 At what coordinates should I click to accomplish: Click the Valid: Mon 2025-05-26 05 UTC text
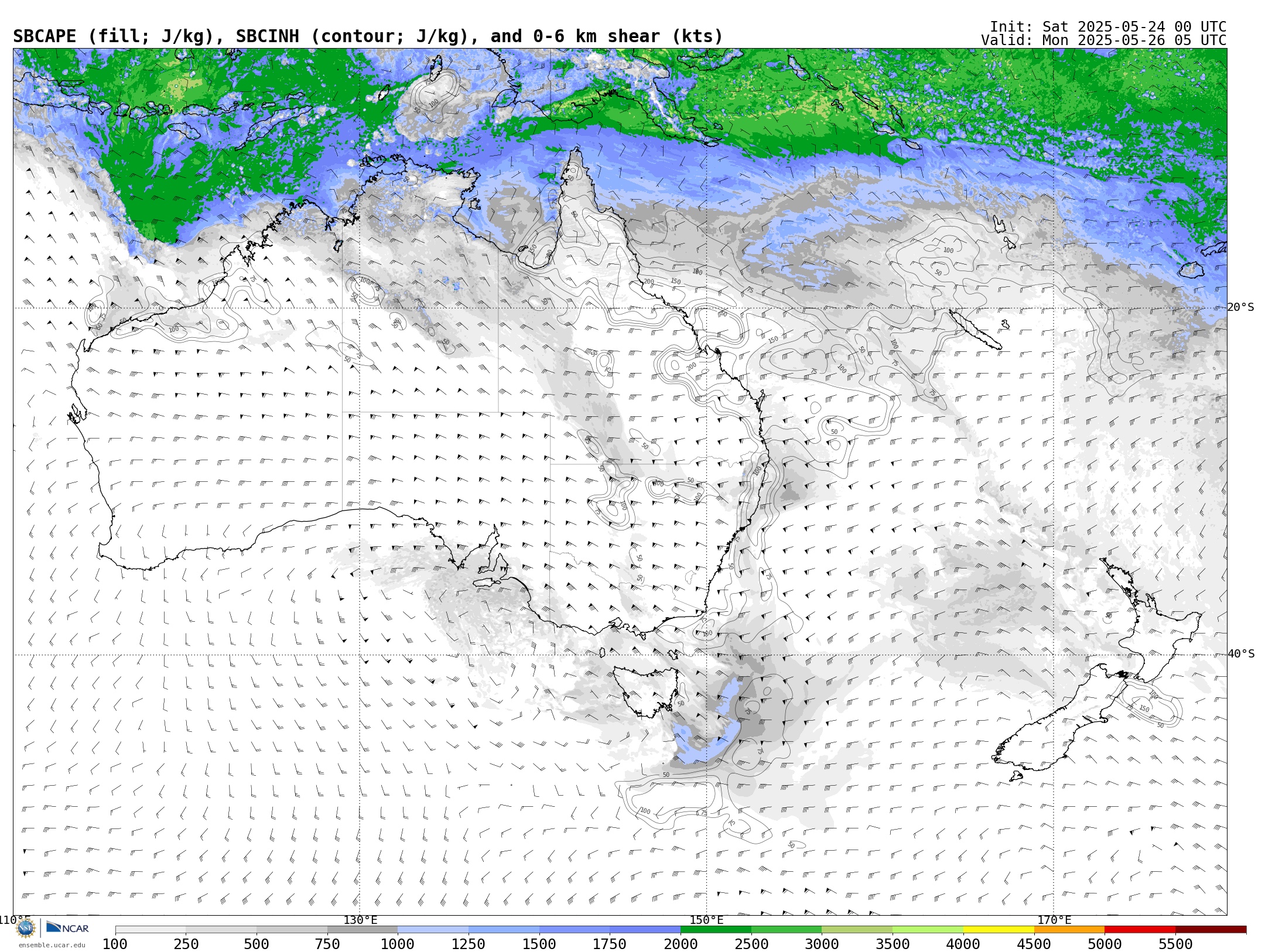[x=1103, y=40]
